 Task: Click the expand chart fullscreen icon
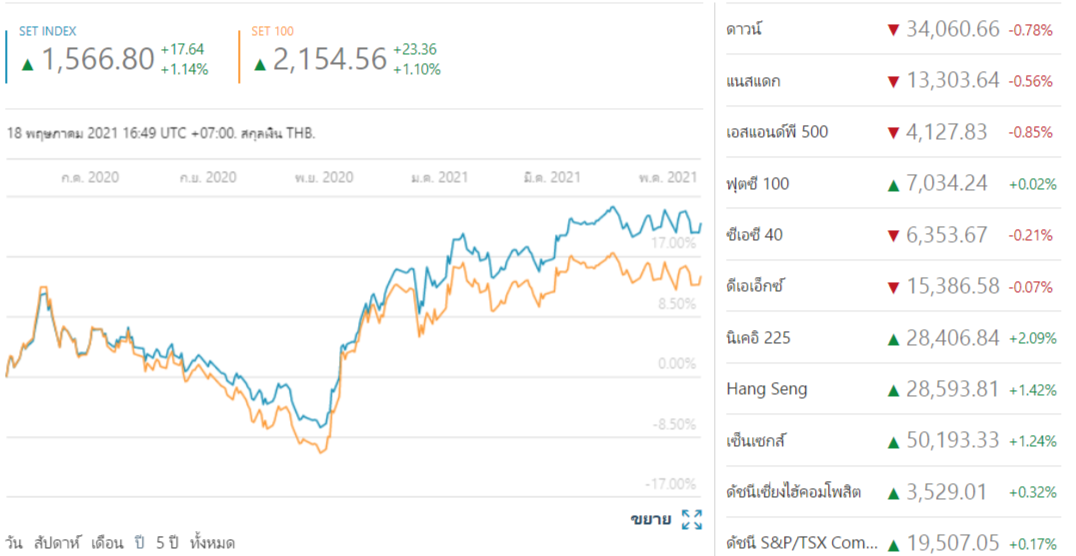coord(691,519)
